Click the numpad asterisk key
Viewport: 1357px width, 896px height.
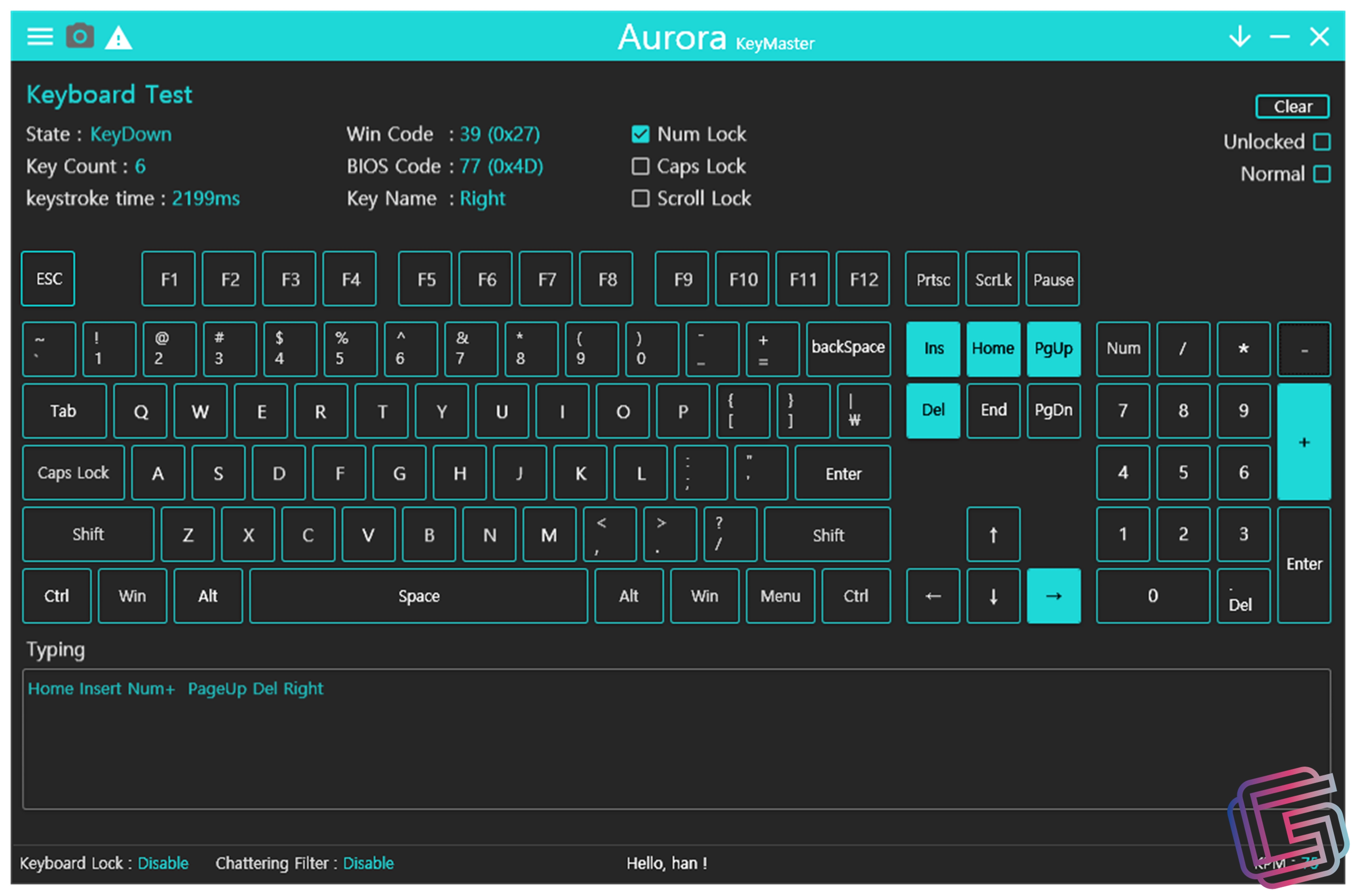click(x=1244, y=349)
